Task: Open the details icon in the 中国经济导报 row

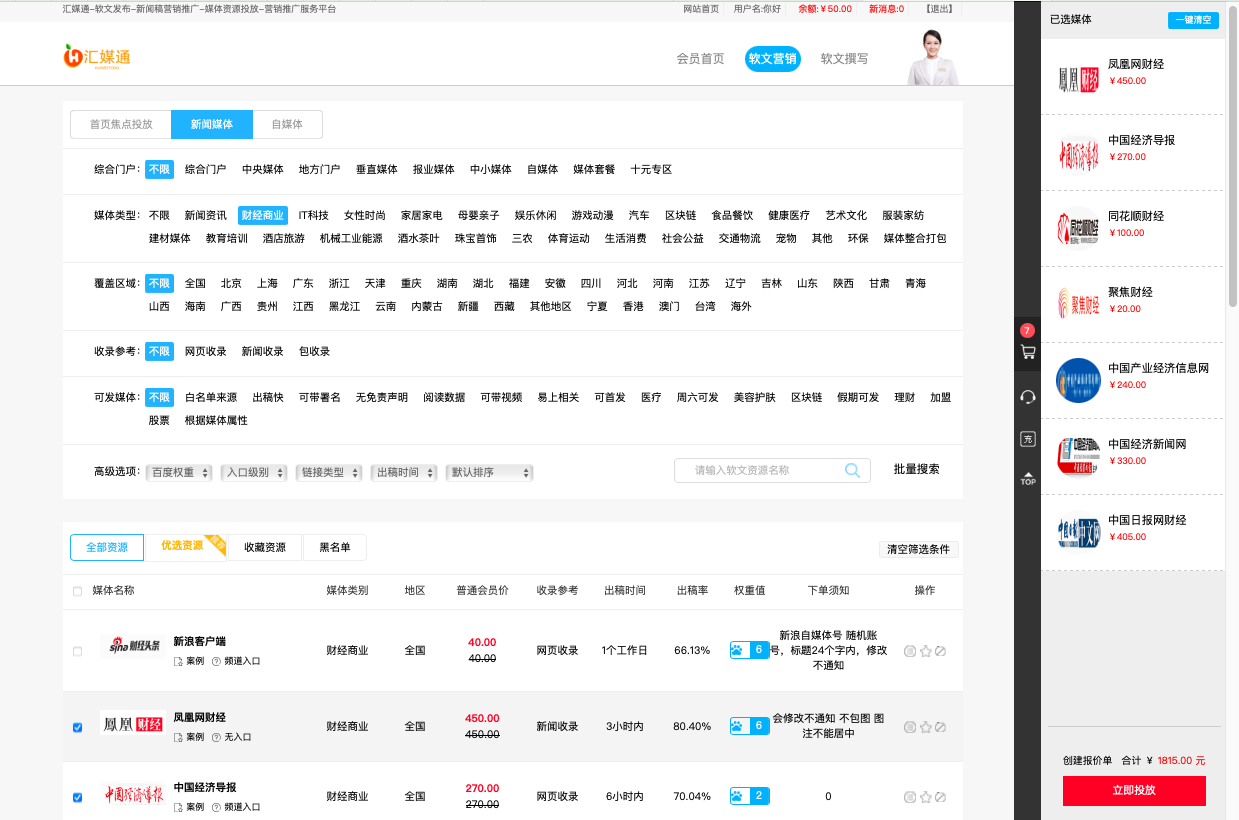Action: pyautogui.click(x=910, y=797)
